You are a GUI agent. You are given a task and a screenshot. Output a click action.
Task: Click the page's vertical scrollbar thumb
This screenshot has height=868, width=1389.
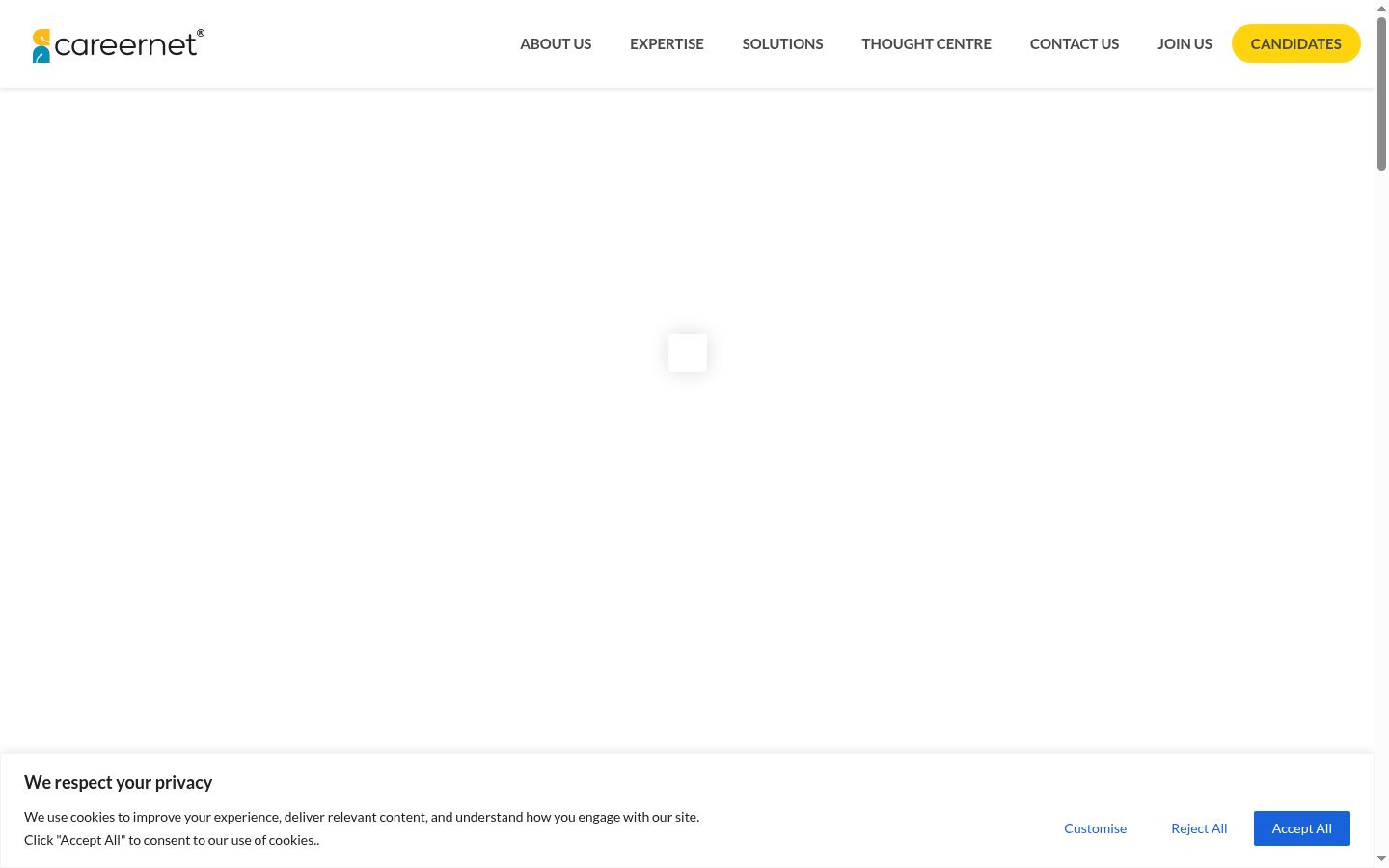coord(1381,94)
